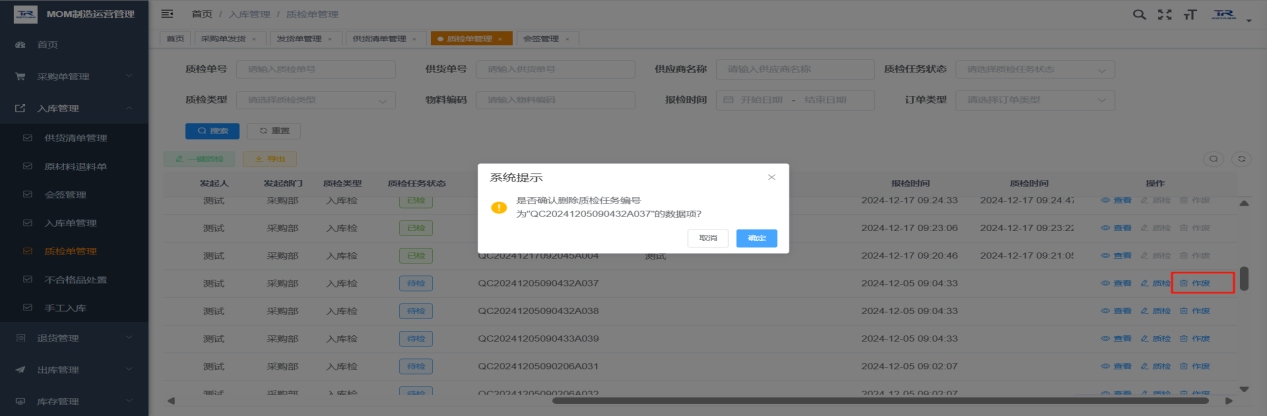Click the table's scroll-up arrow
The height and width of the screenshot is (416, 1267).
(x=1244, y=203)
